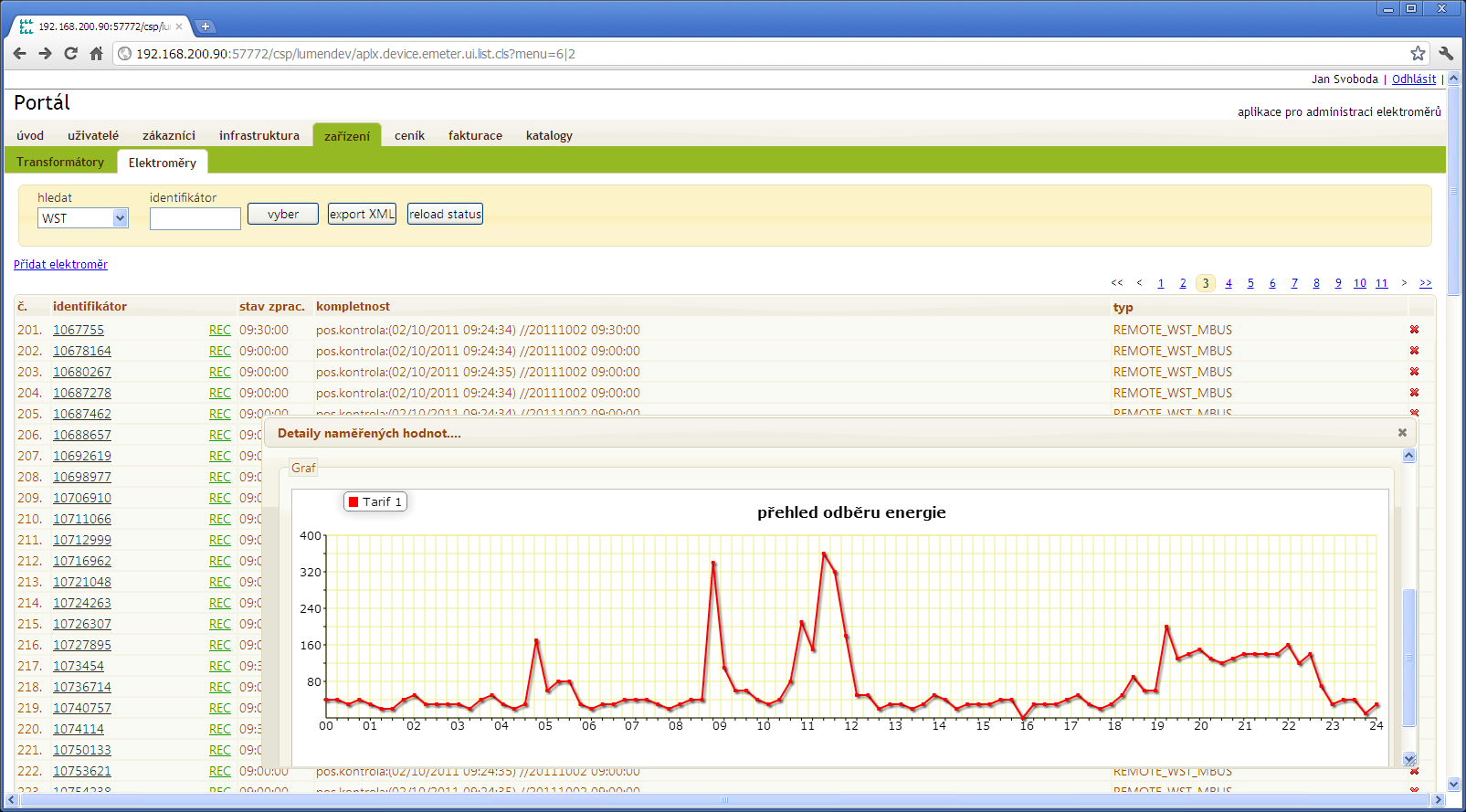Screen dimensions: 1466x812
Task: Open the hledat WST dropdown
Action: pyautogui.click(x=83, y=218)
